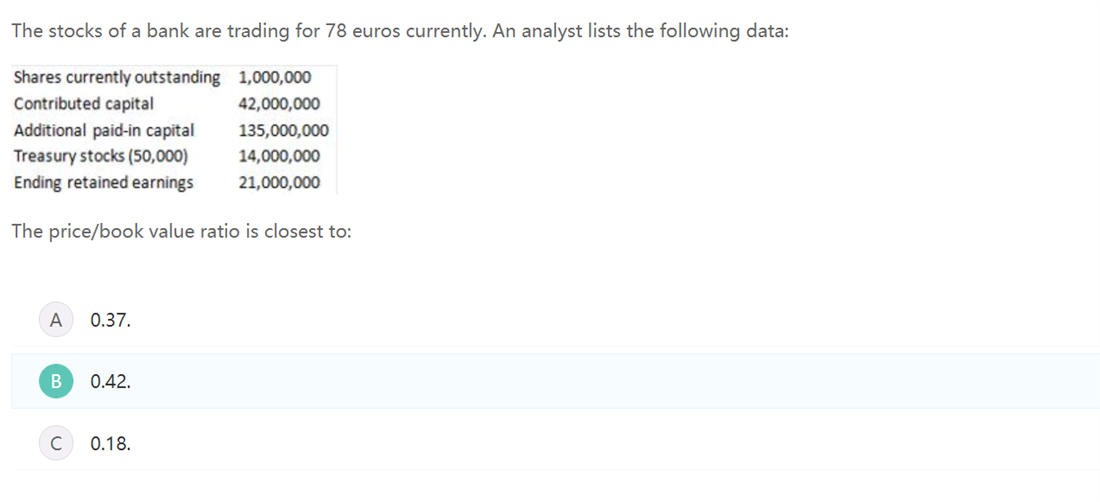Click the 14,000,000 treasury value
The image size is (1100, 502).
[279, 156]
